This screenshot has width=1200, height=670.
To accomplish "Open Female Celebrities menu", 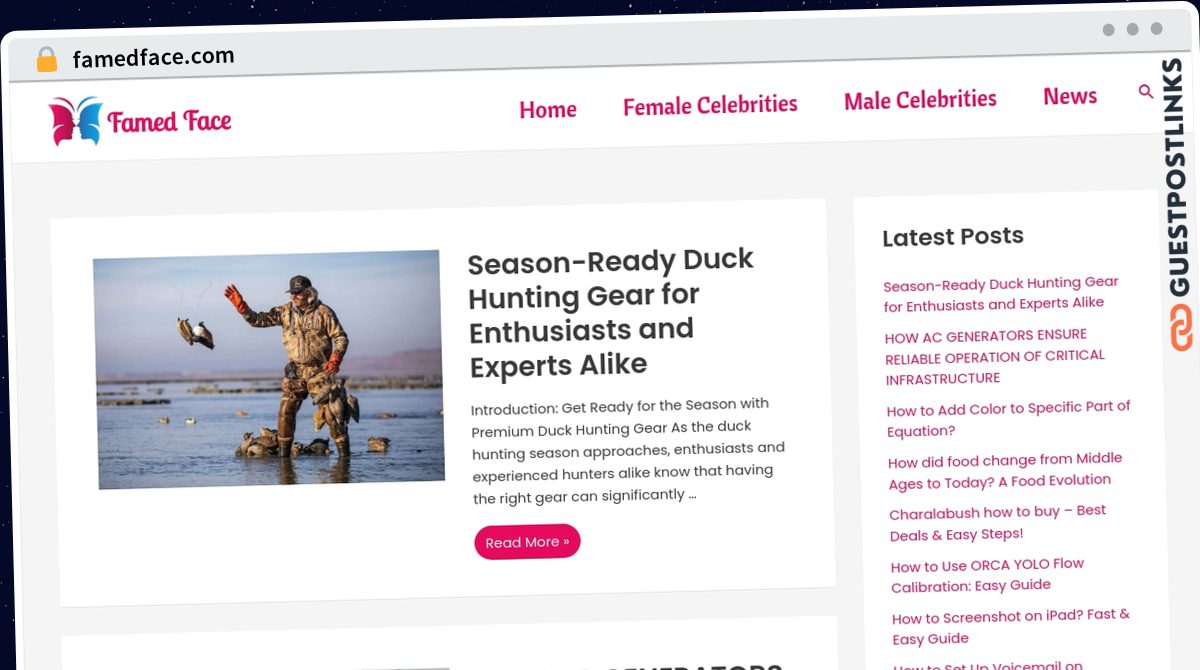I will [x=710, y=105].
